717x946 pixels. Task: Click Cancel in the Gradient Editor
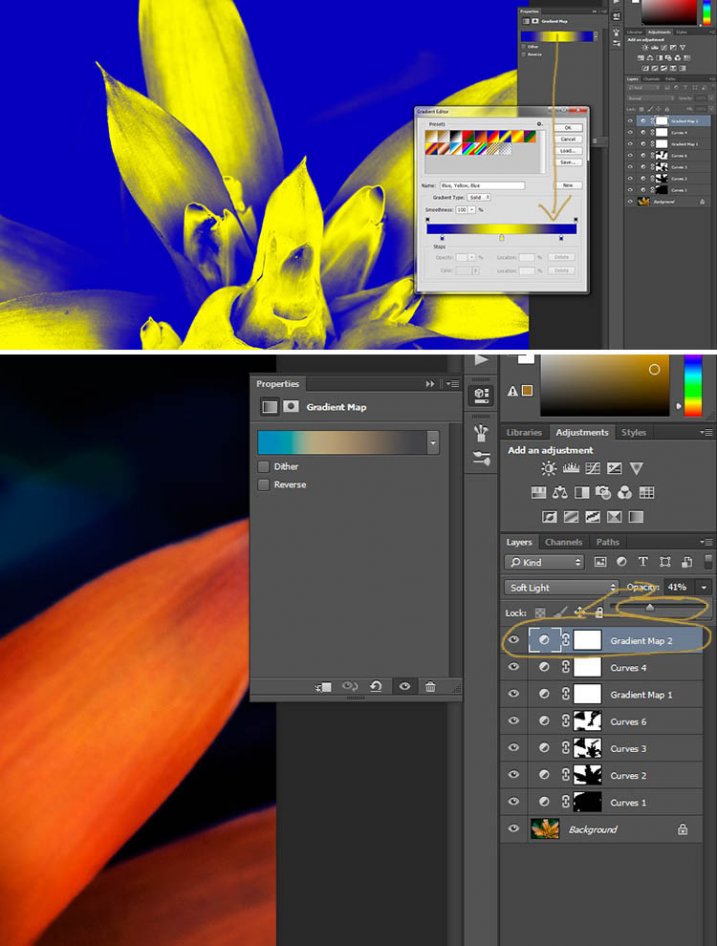pyautogui.click(x=568, y=139)
